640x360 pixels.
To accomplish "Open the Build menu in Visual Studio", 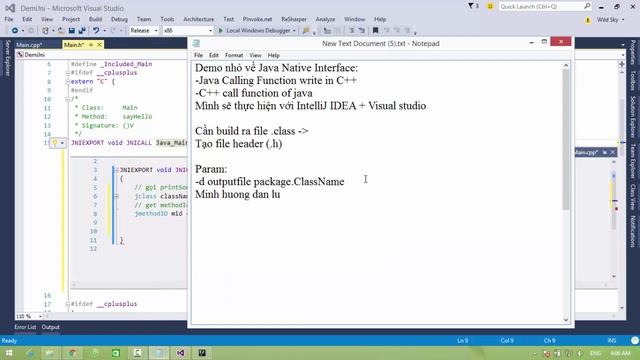I will [x=95, y=19].
